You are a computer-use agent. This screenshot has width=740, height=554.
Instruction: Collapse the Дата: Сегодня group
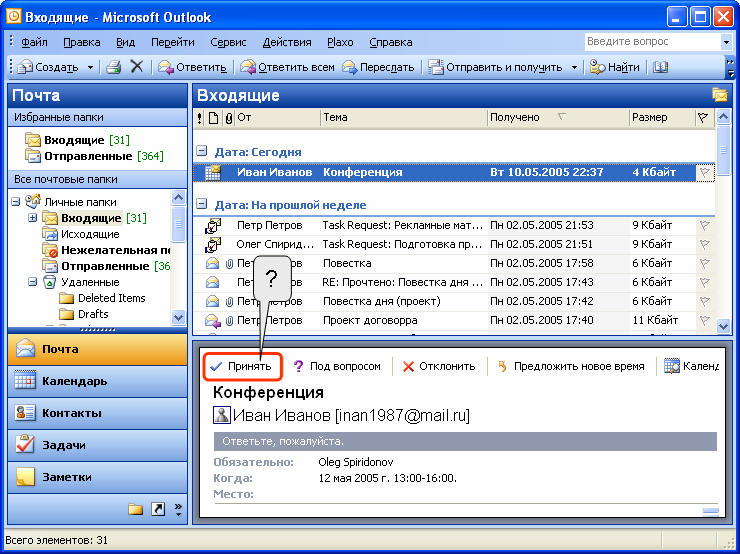pyautogui.click(x=202, y=151)
